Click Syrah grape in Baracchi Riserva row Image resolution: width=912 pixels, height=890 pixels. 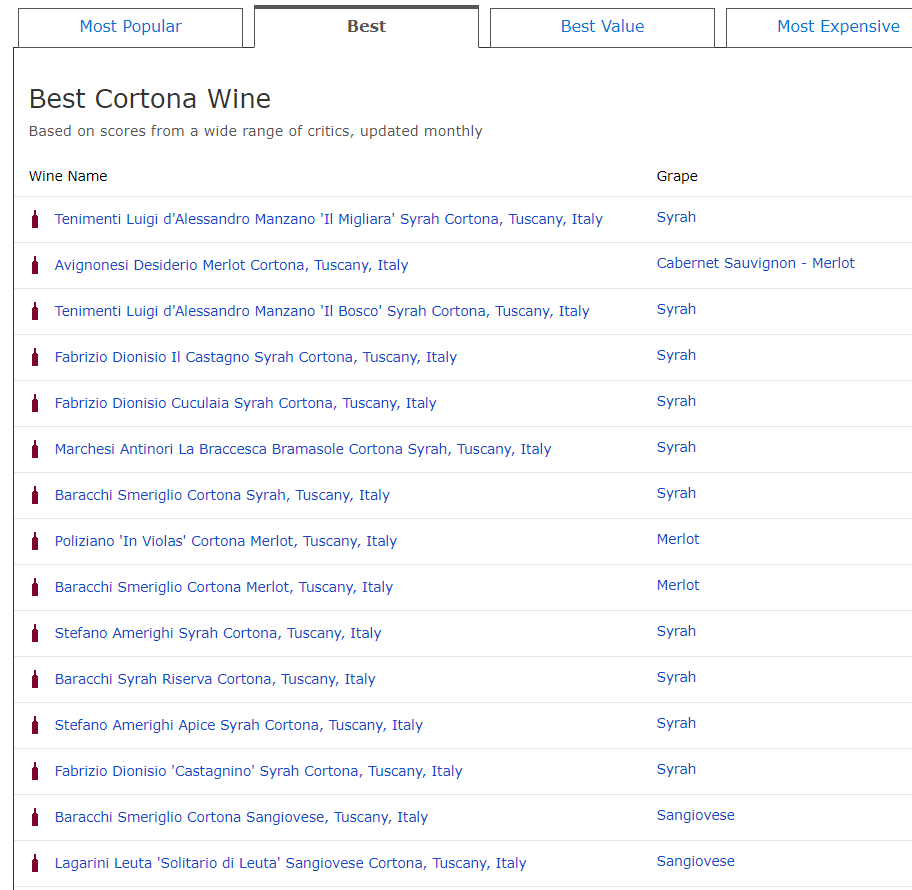676,677
